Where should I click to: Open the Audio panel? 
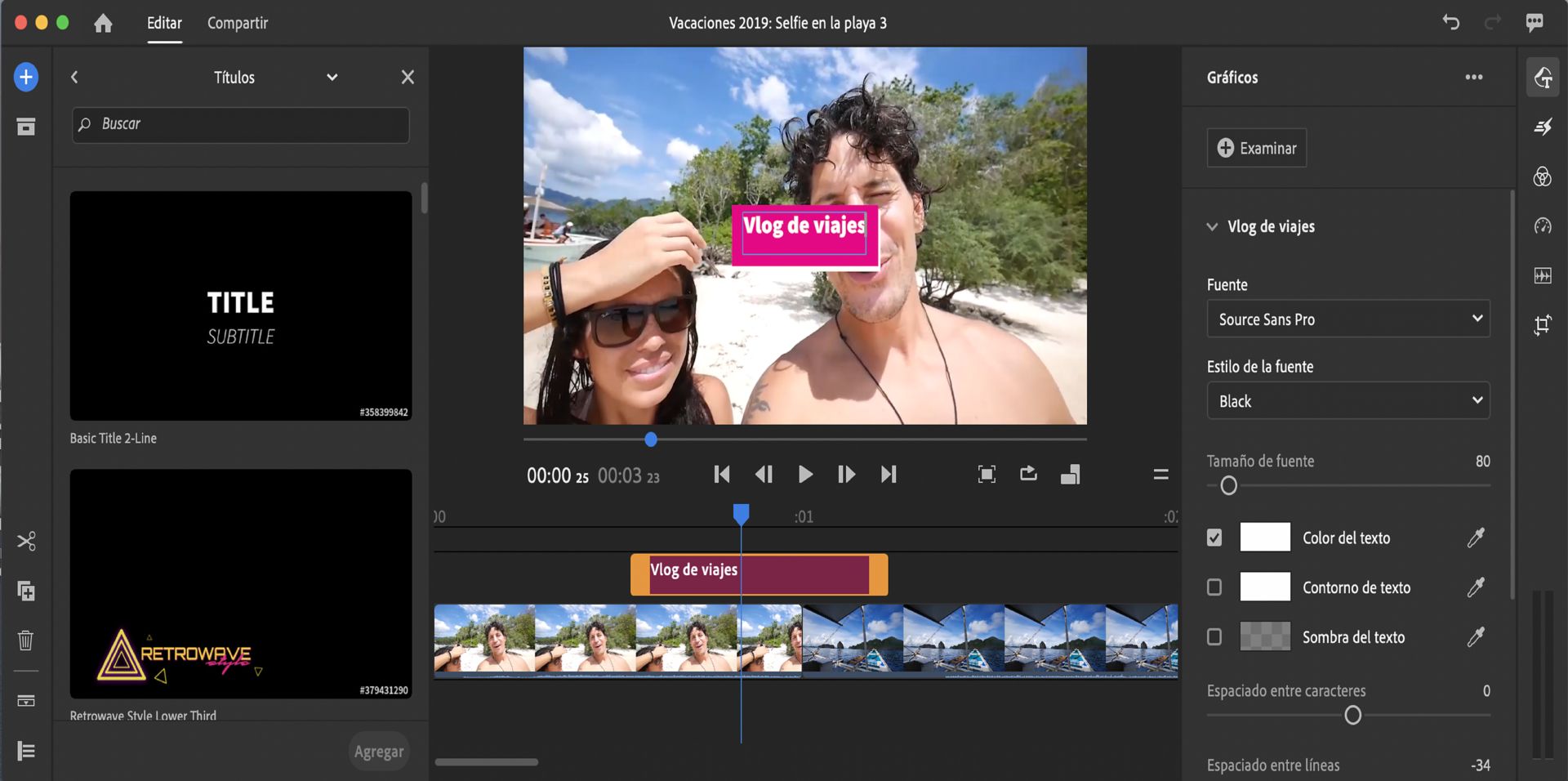pos(1543,275)
